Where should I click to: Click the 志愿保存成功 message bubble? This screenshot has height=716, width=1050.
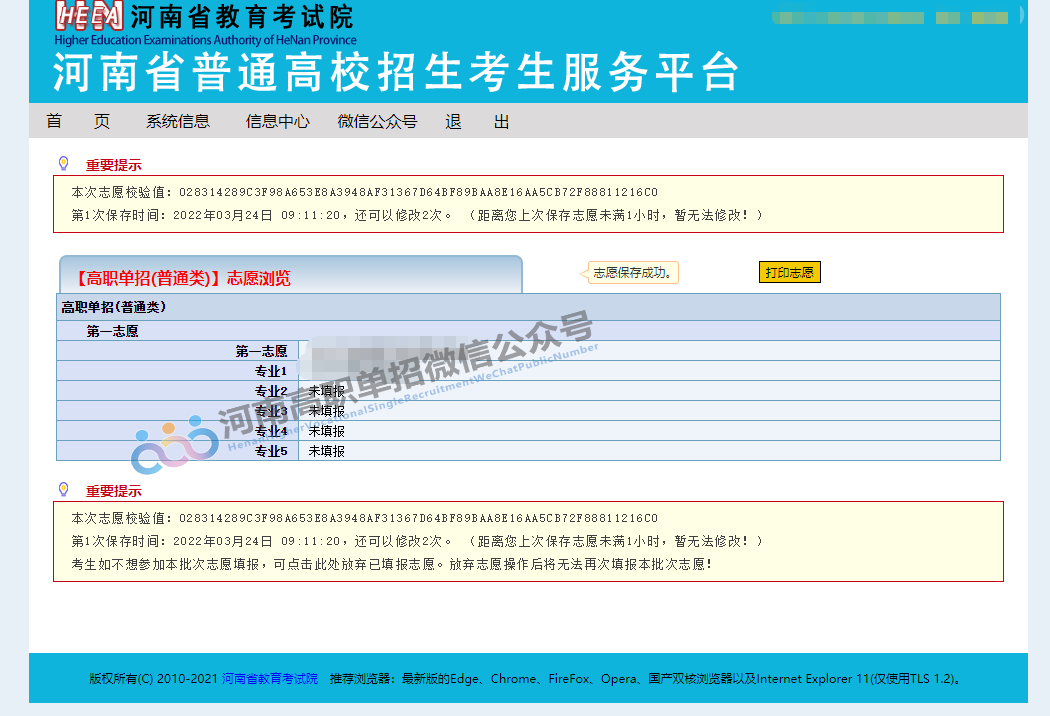click(633, 272)
